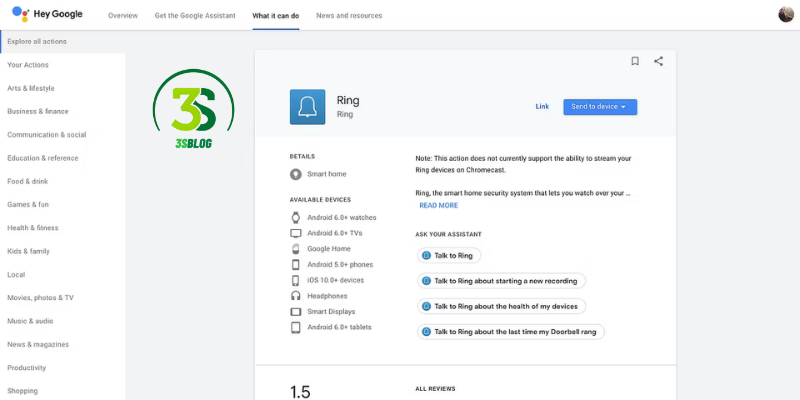The image size is (800, 400).
Task: Choose Talk to Ring about Doorbell rang chip
Action: pyautogui.click(x=511, y=331)
